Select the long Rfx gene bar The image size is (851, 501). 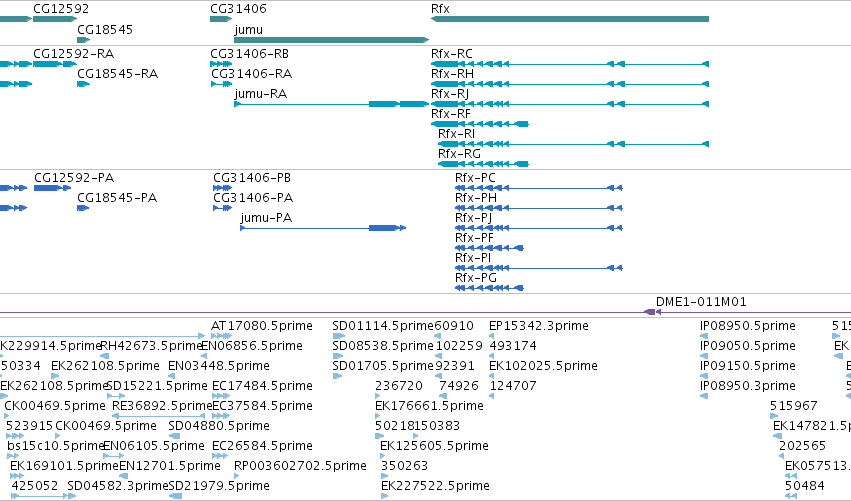pyautogui.click(x=570, y=19)
